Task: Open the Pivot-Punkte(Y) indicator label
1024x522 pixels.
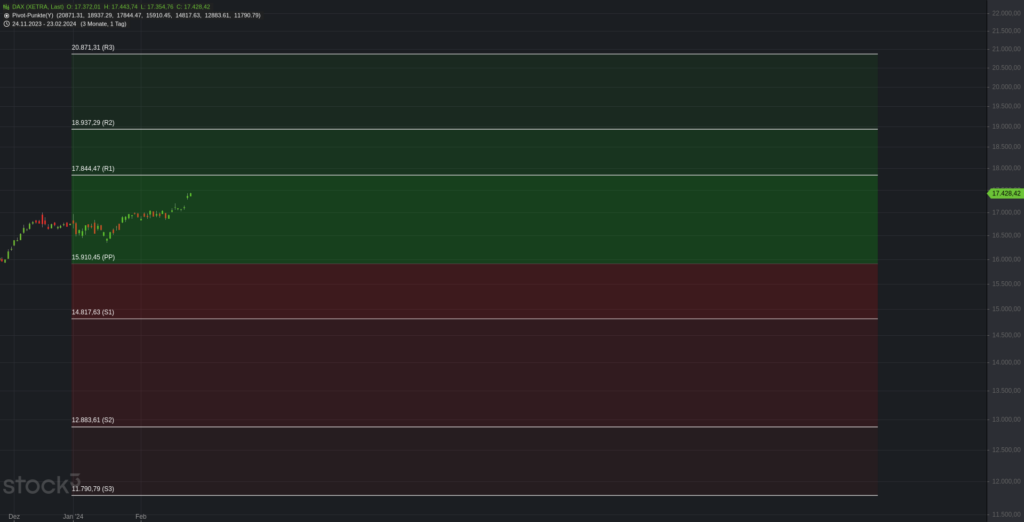Action: pos(33,15)
